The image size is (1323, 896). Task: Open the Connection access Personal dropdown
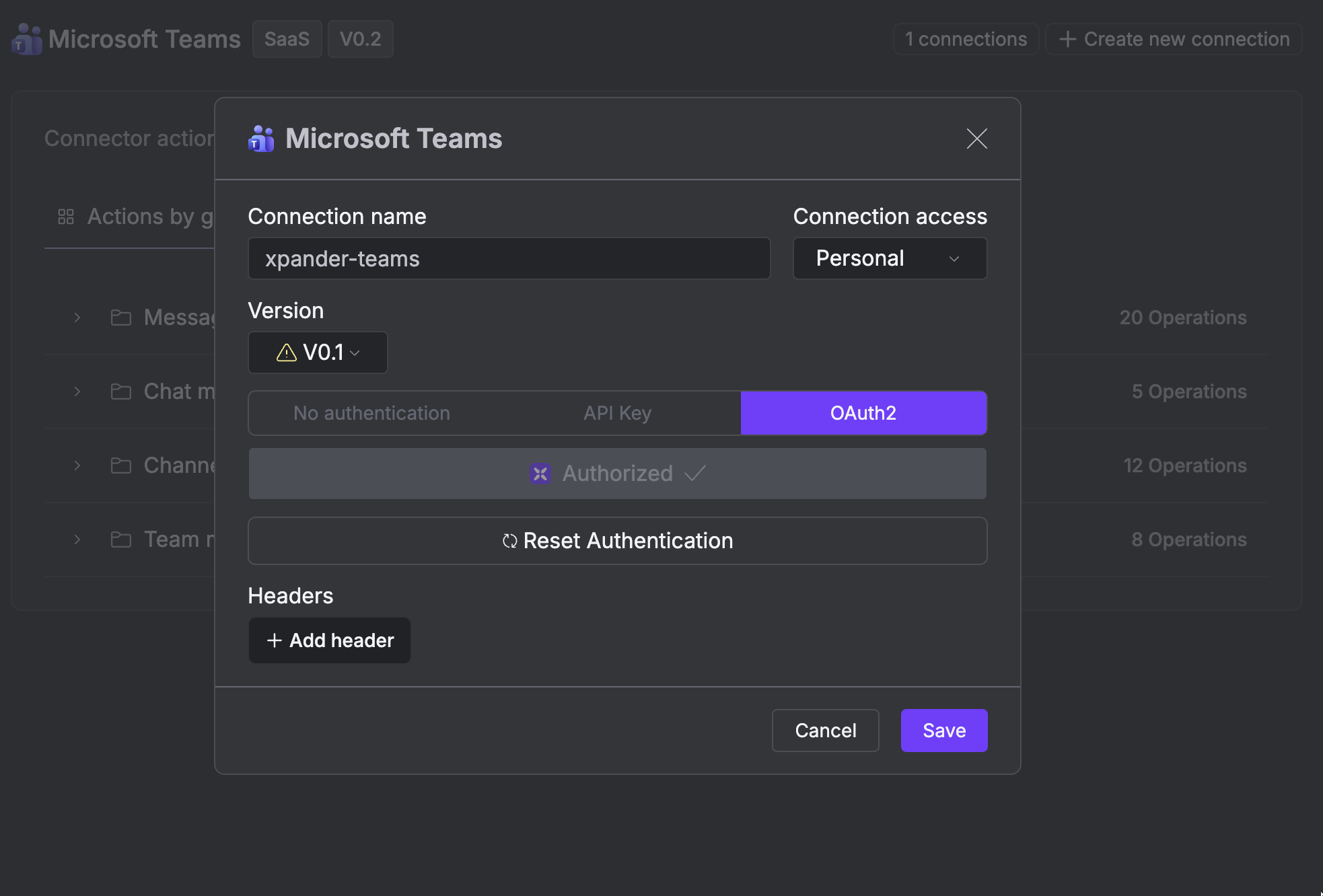point(890,258)
